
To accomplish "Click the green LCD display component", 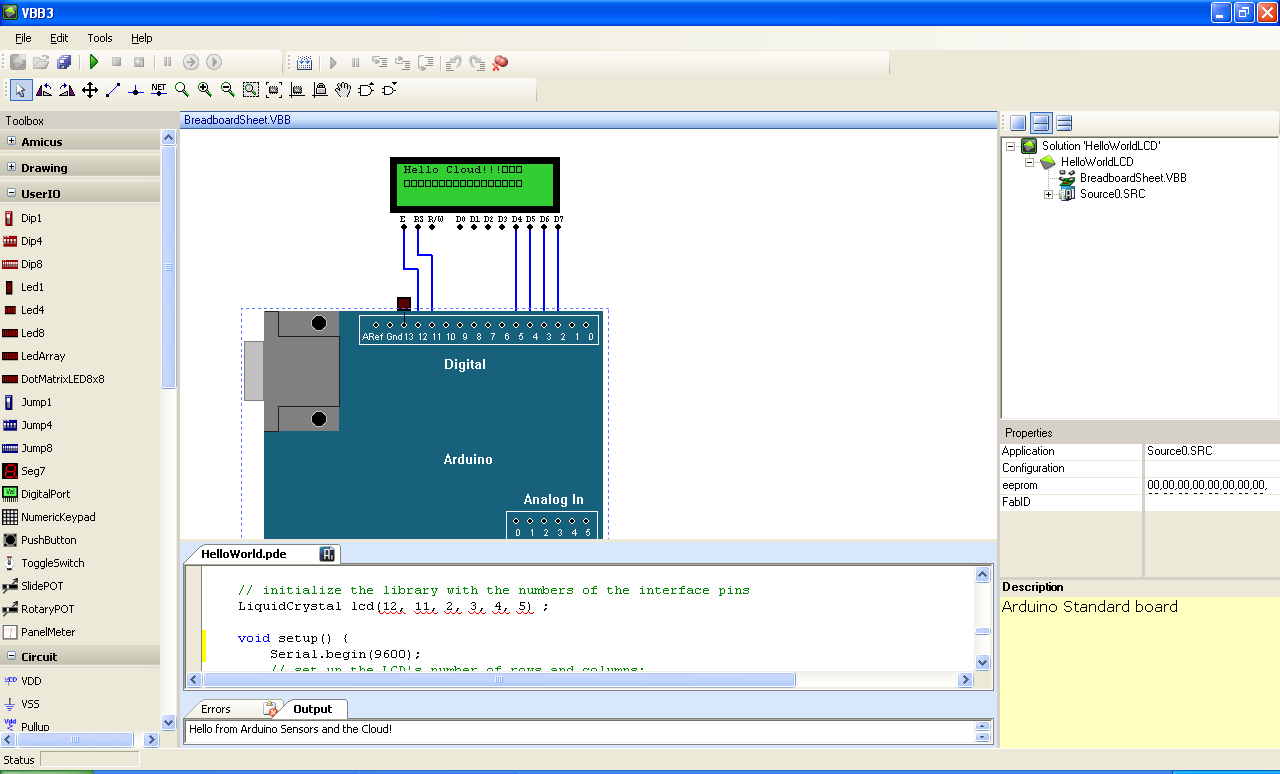I will [x=475, y=185].
